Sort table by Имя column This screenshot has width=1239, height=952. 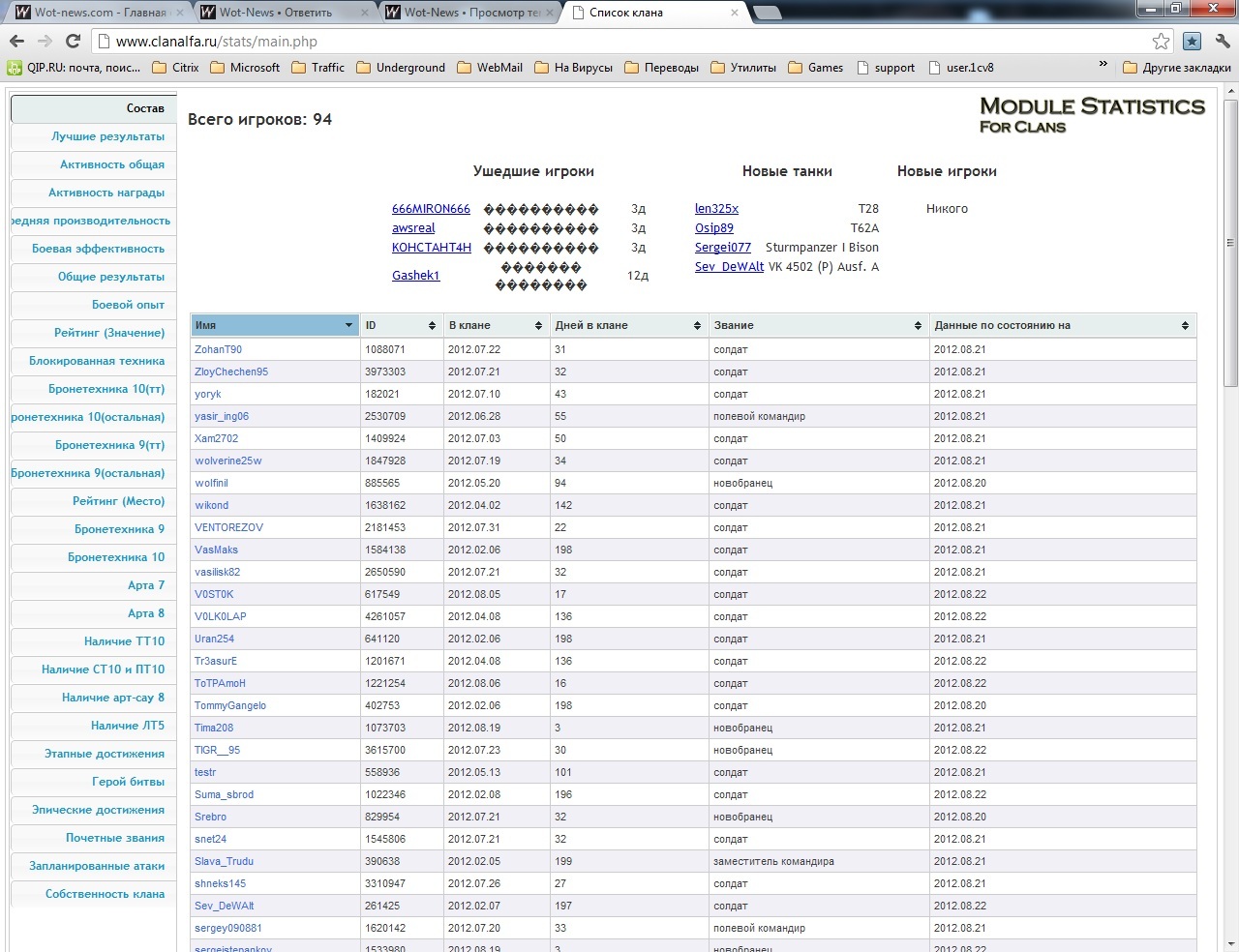tap(275, 325)
